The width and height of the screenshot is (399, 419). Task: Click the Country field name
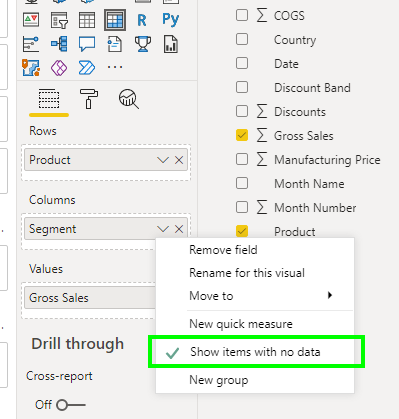pos(295,40)
